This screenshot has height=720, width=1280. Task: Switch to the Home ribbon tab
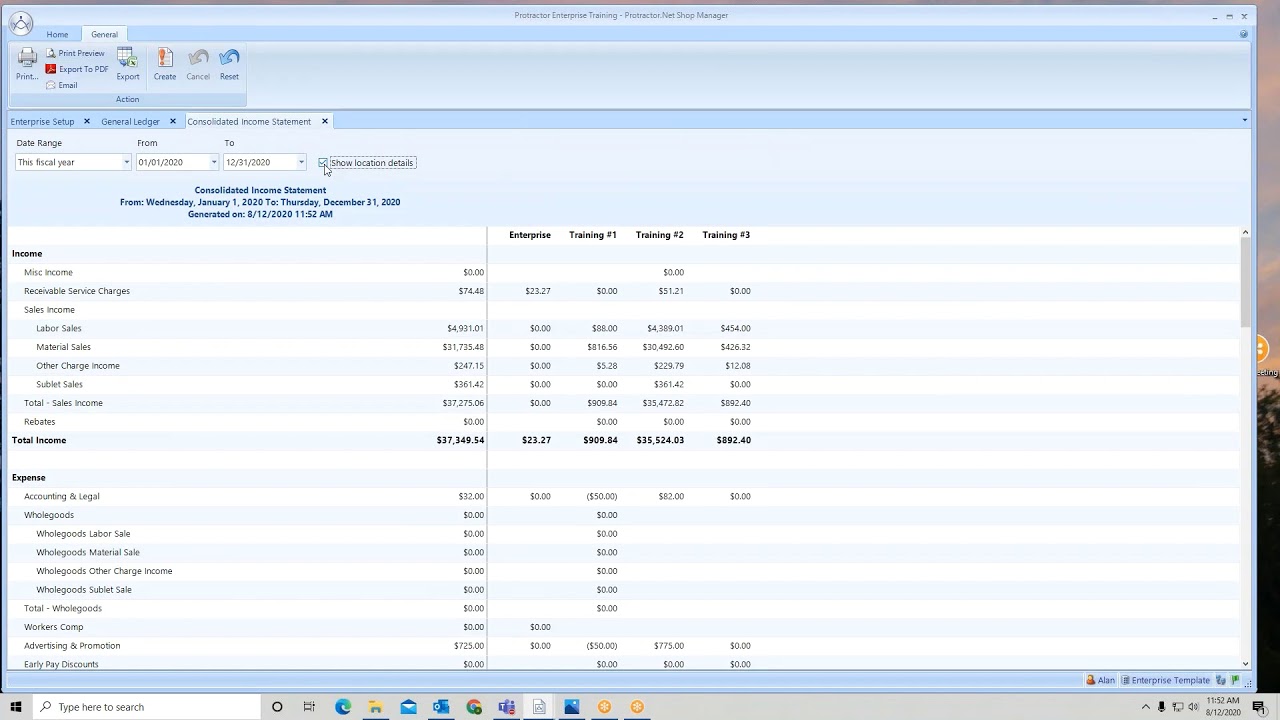click(x=57, y=34)
